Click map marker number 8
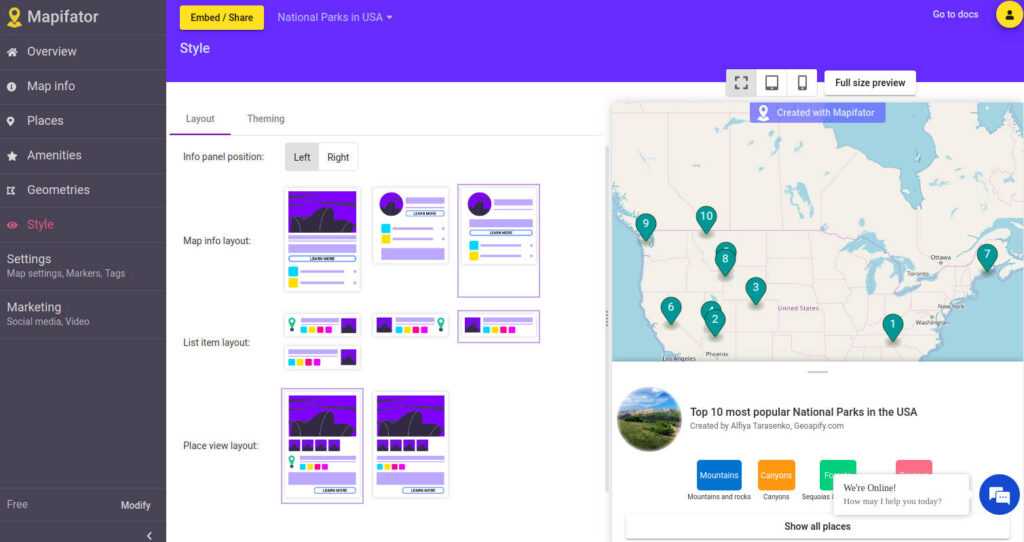Image resolution: width=1024 pixels, height=542 pixels. point(725,261)
